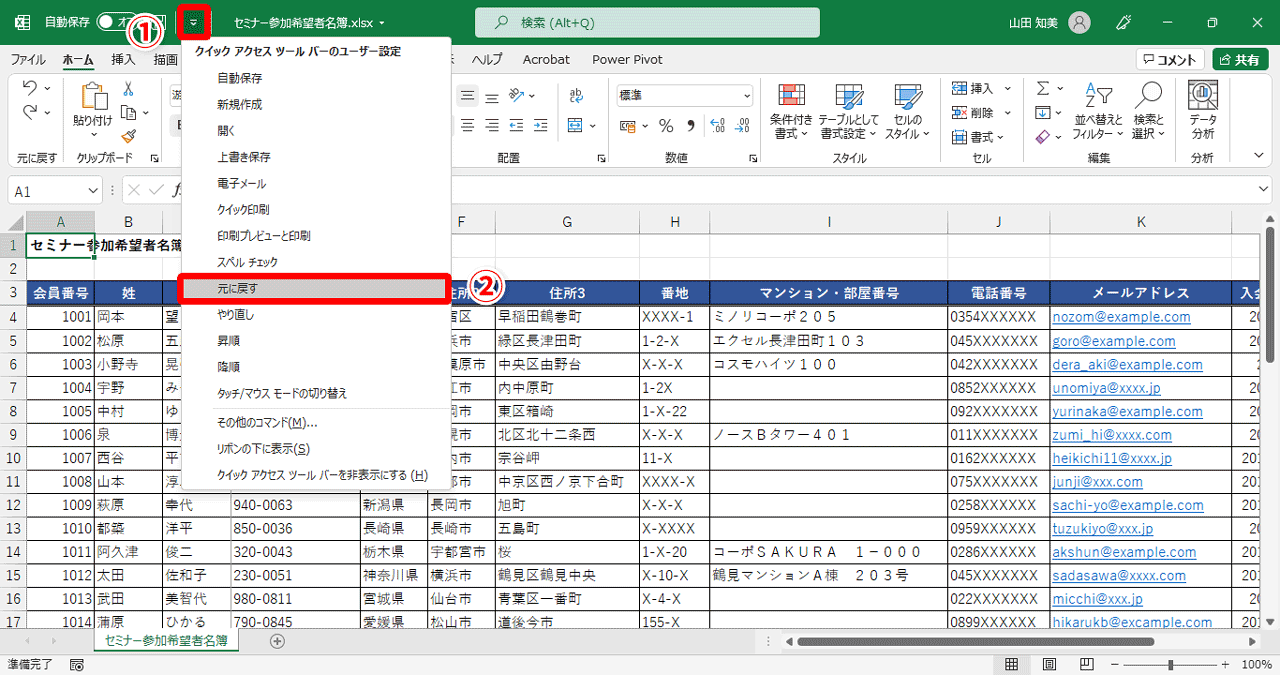Switch to Page Layout view in status bar

pos(1048,664)
